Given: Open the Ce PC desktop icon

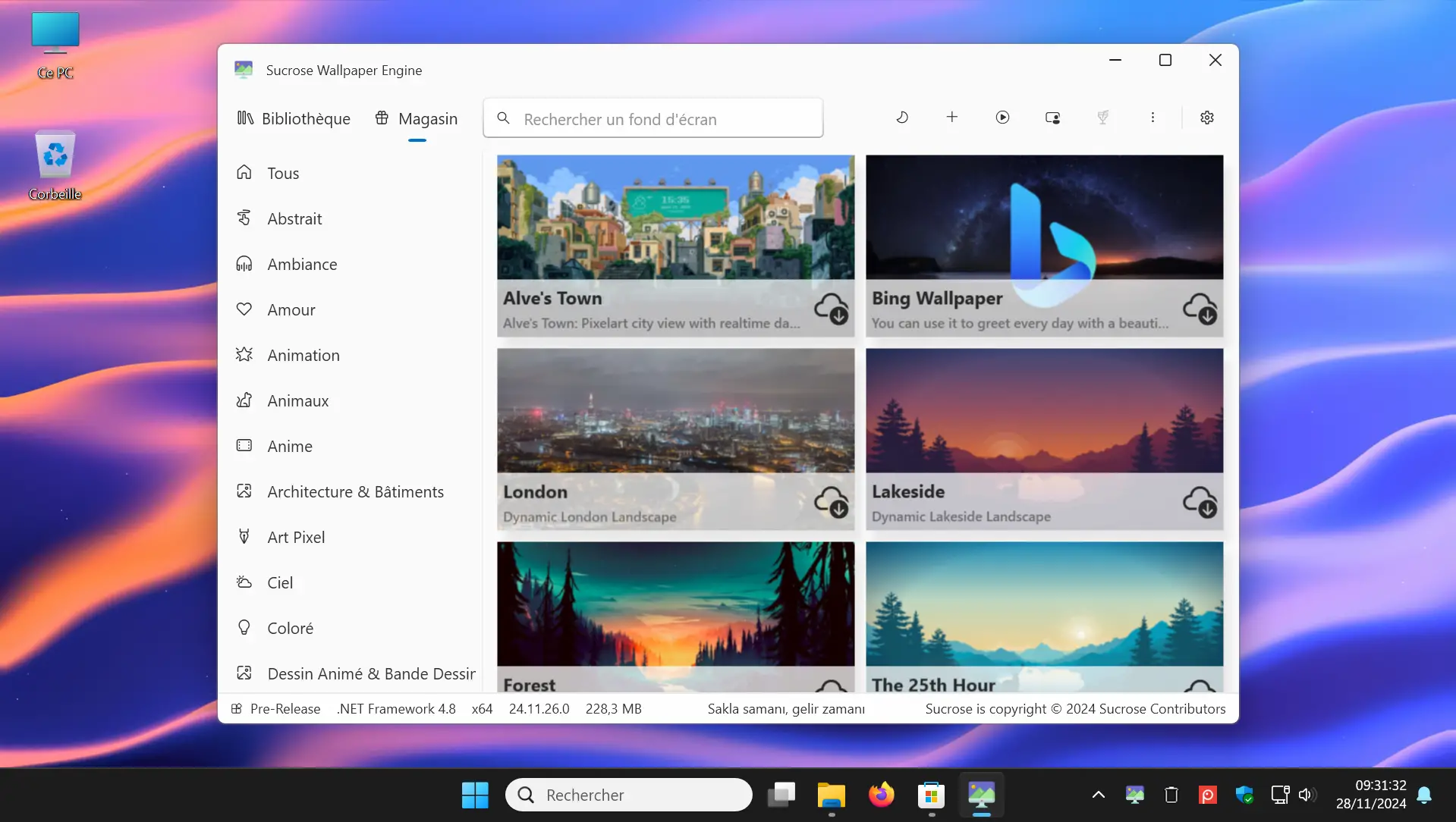Looking at the screenshot, I should pyautogui.click(x=55, y=45).
